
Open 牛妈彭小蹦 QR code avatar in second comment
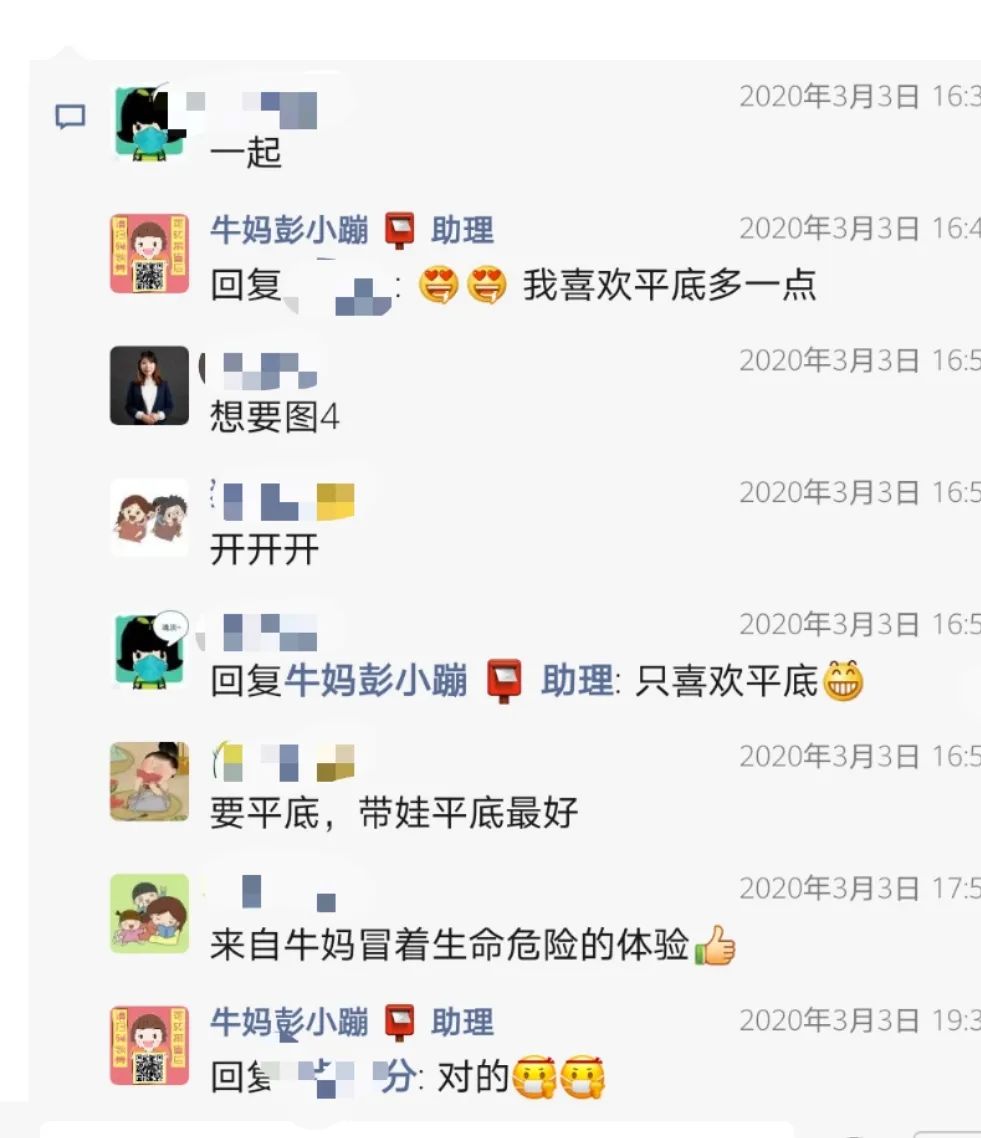coord(149,253)
